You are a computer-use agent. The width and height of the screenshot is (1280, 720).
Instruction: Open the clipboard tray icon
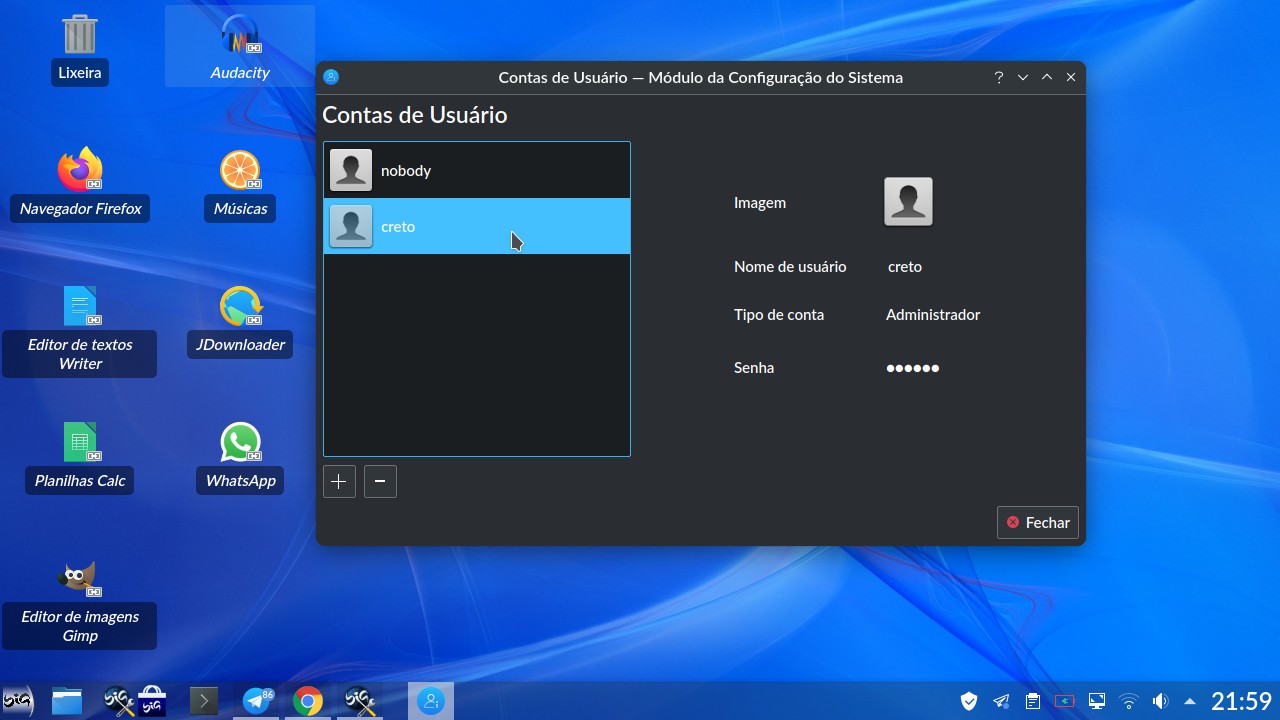(1033, 701)
